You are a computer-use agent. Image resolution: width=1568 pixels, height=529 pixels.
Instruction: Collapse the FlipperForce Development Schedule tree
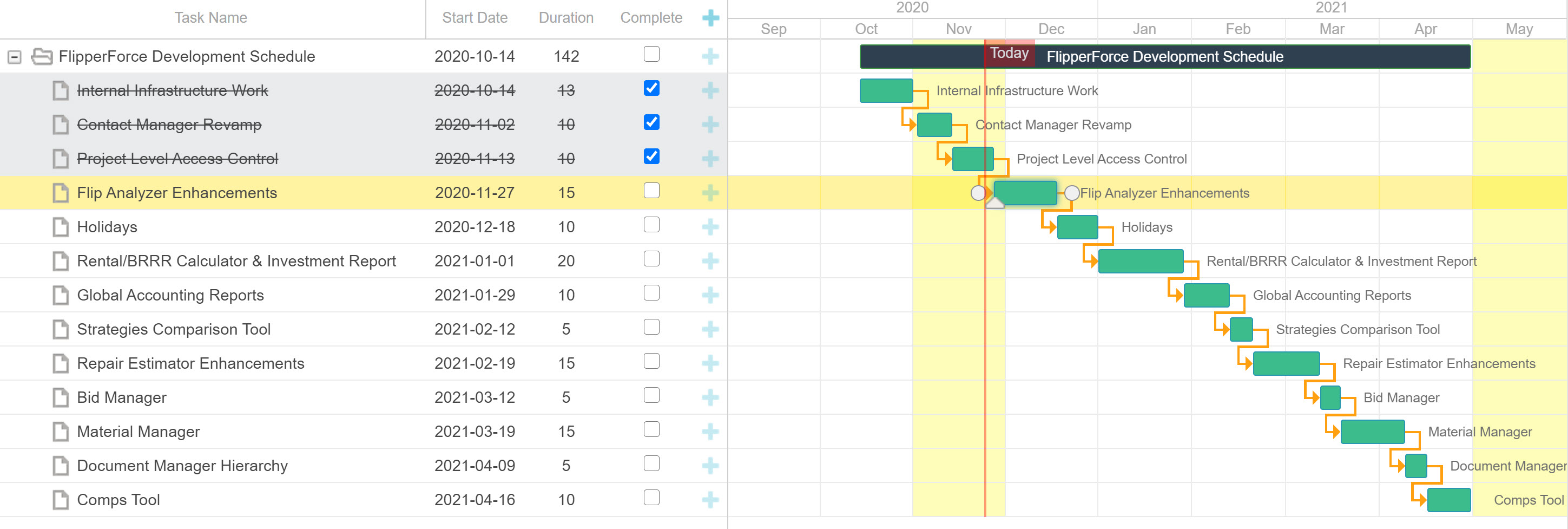click(15, 57)
